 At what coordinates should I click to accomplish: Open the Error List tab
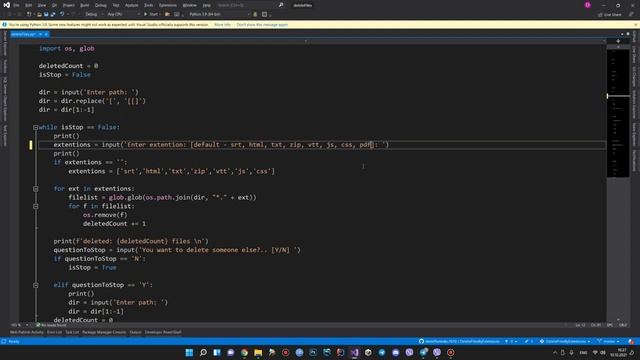[54, 332]
